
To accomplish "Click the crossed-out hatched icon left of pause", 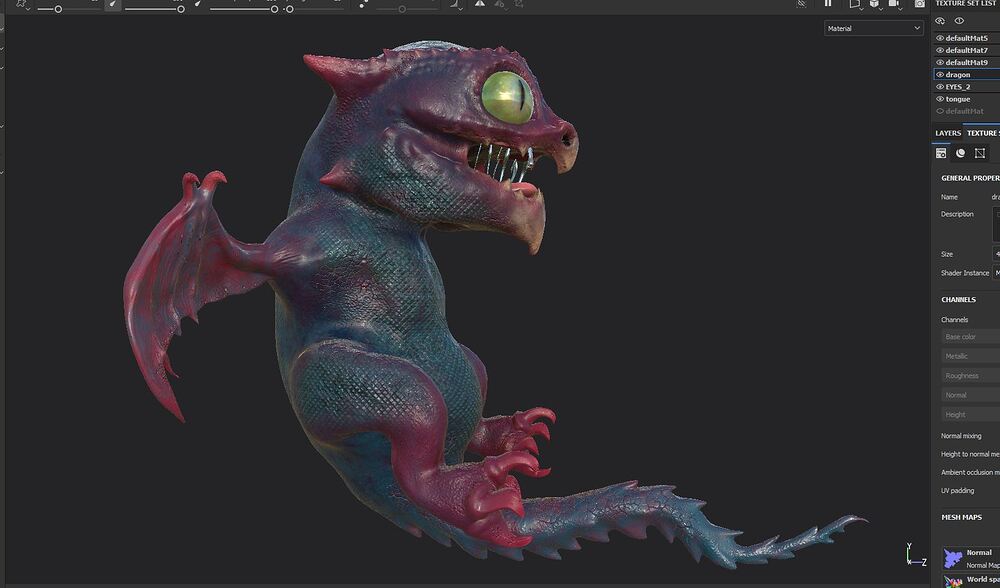I will click(802, 4).
